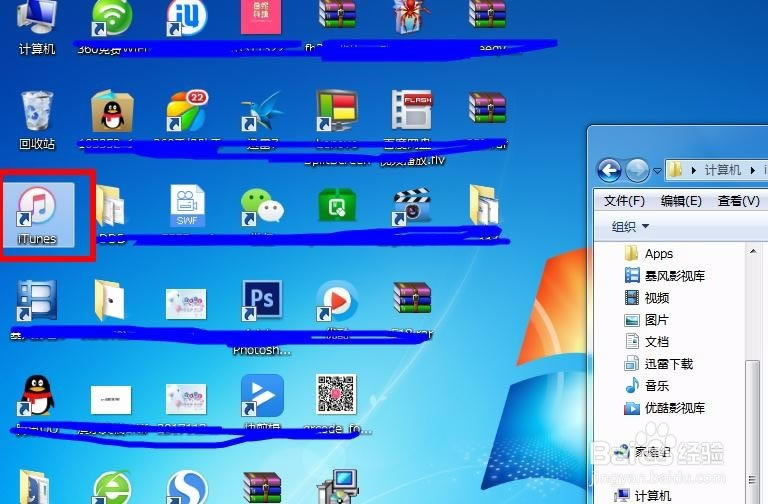
Task: Select 迅雷下载 in navigation pane
Action: tap(659, 363)
